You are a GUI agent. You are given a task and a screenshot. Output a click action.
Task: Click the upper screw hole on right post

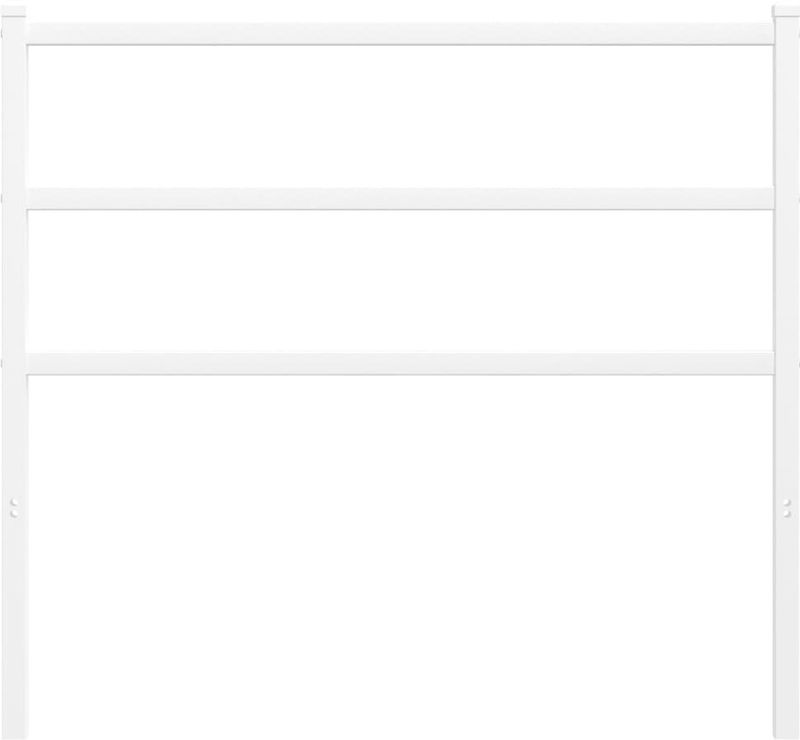tap(787, 502)
